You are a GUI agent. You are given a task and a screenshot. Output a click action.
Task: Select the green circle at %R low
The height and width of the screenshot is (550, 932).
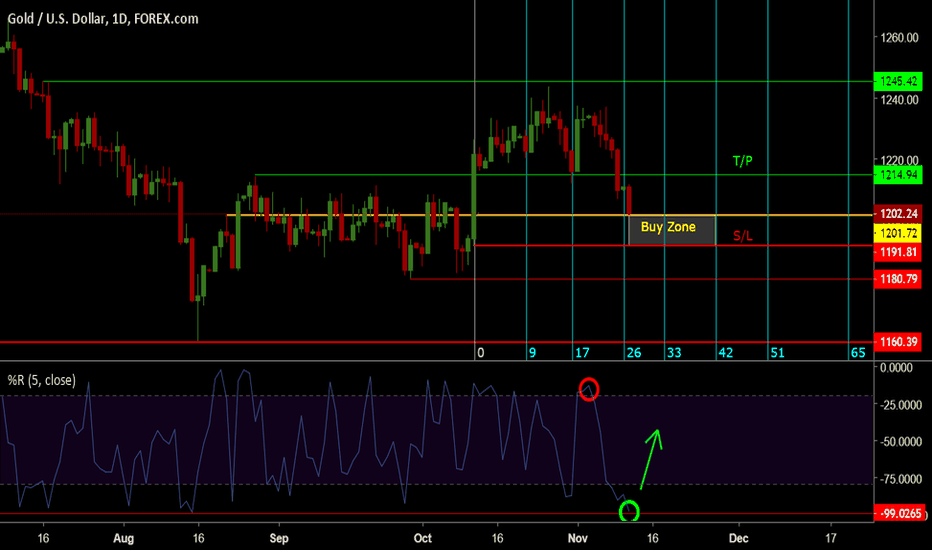[x=629, y=511]
